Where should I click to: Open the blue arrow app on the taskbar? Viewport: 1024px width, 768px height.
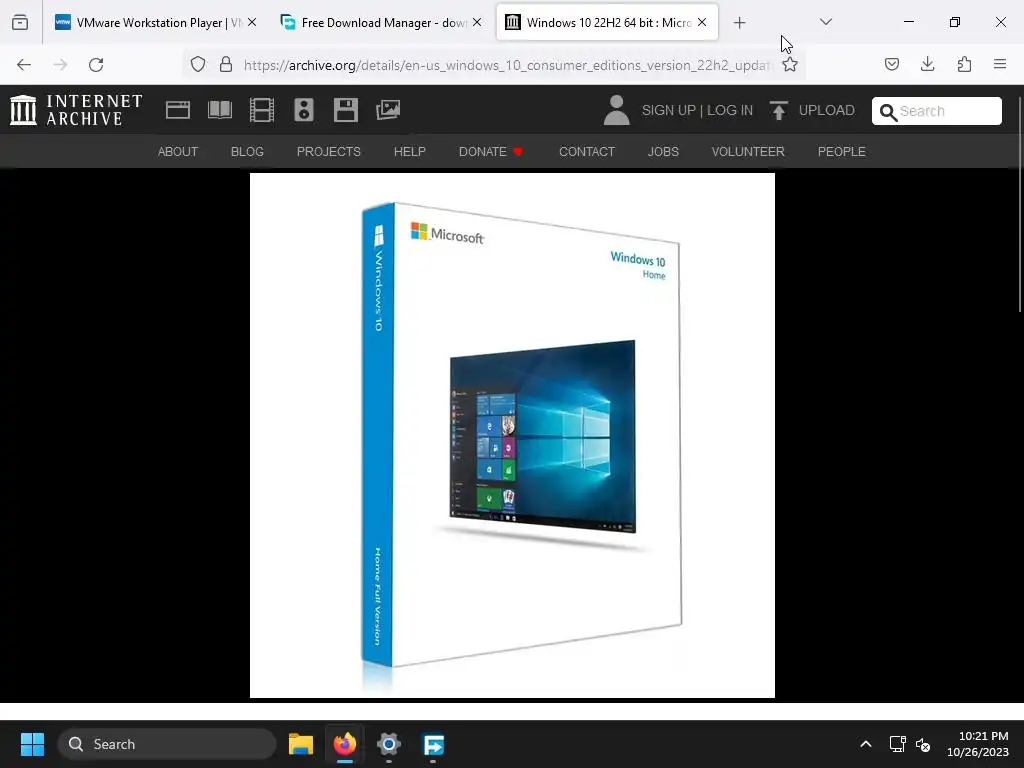click(x=433, y=744)
